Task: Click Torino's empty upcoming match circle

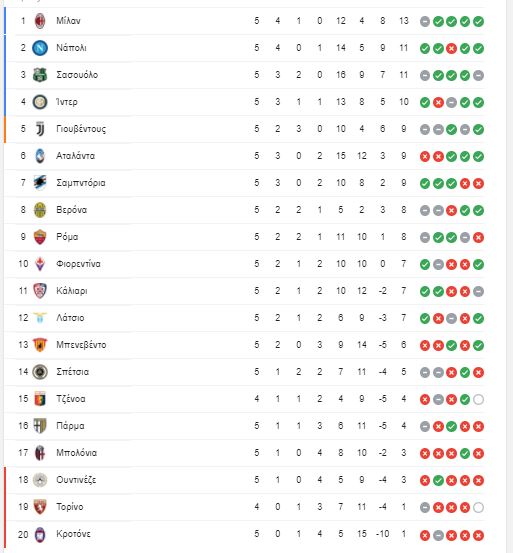Action: [478, 508]
